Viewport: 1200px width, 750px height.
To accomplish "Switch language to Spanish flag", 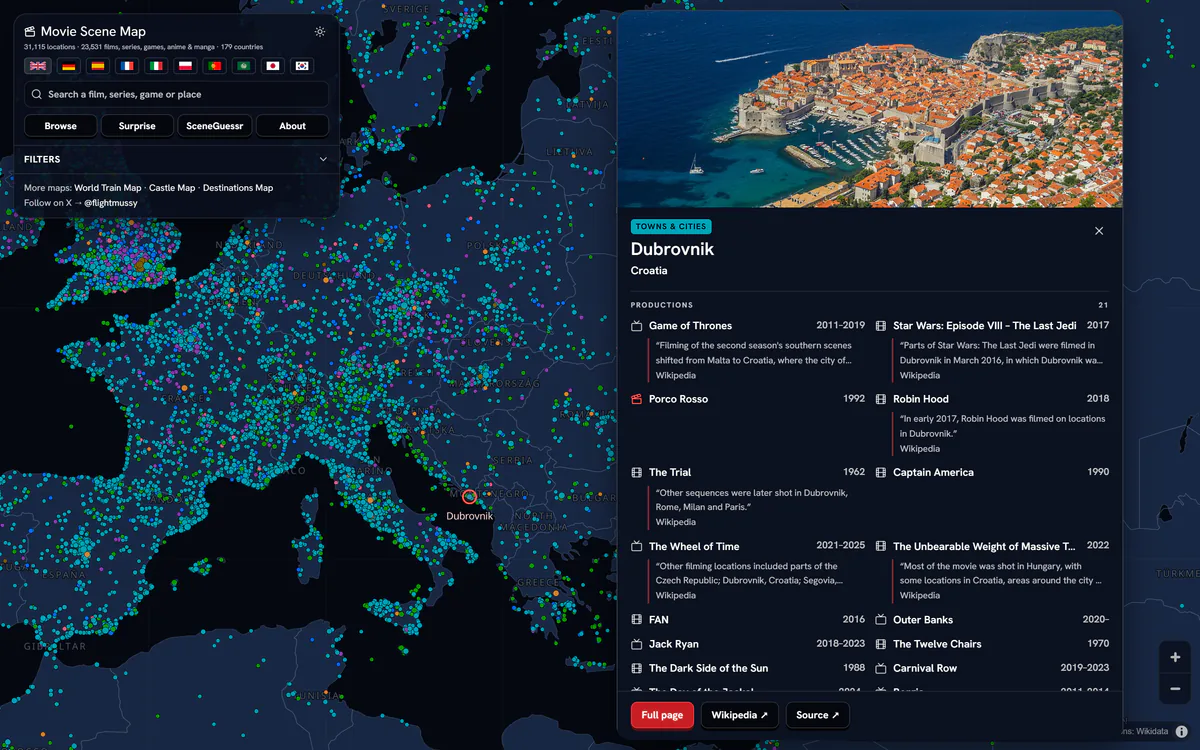I will 97,66.
